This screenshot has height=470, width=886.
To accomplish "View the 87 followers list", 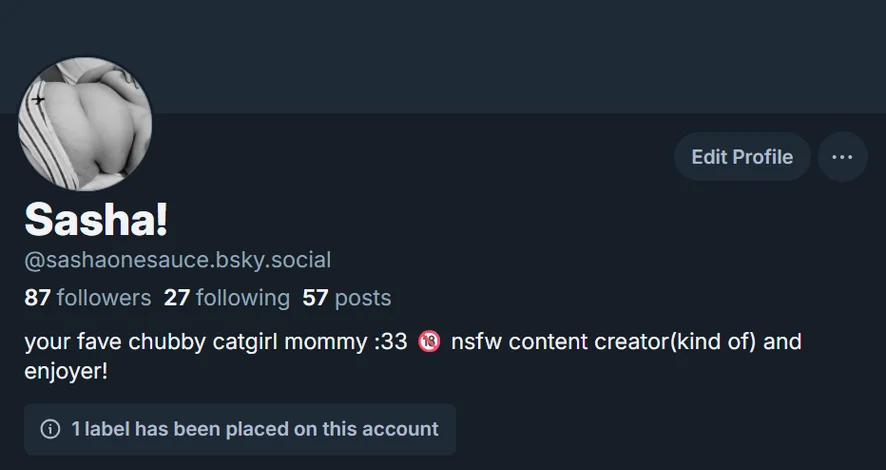I will tap(87, 297).
